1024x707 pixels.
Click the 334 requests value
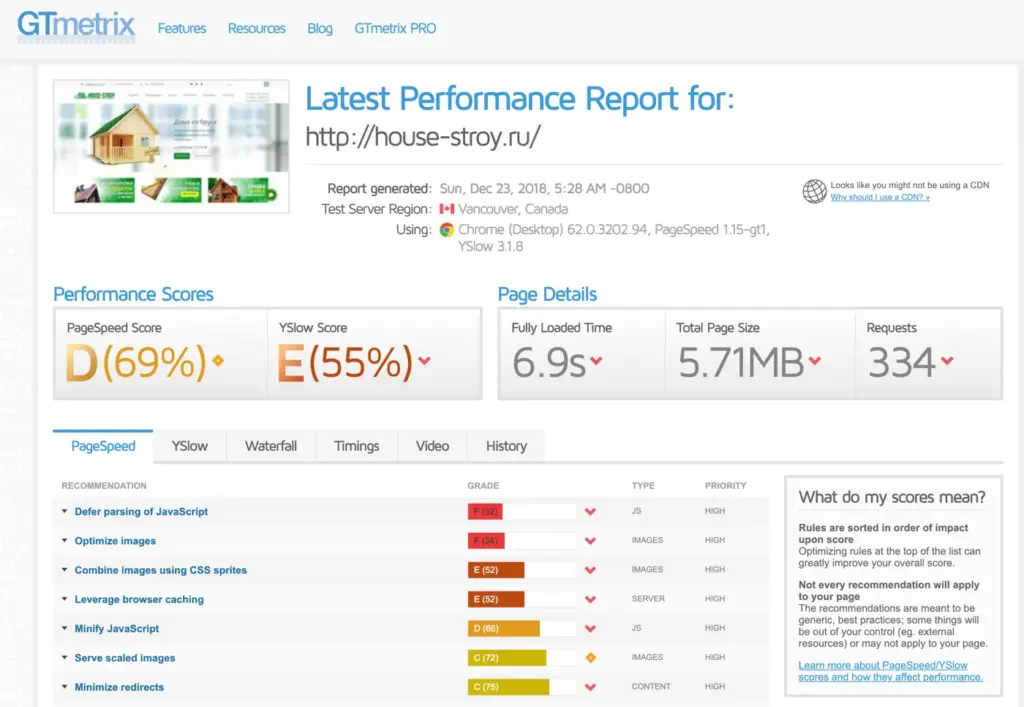[x=902, y=363]
